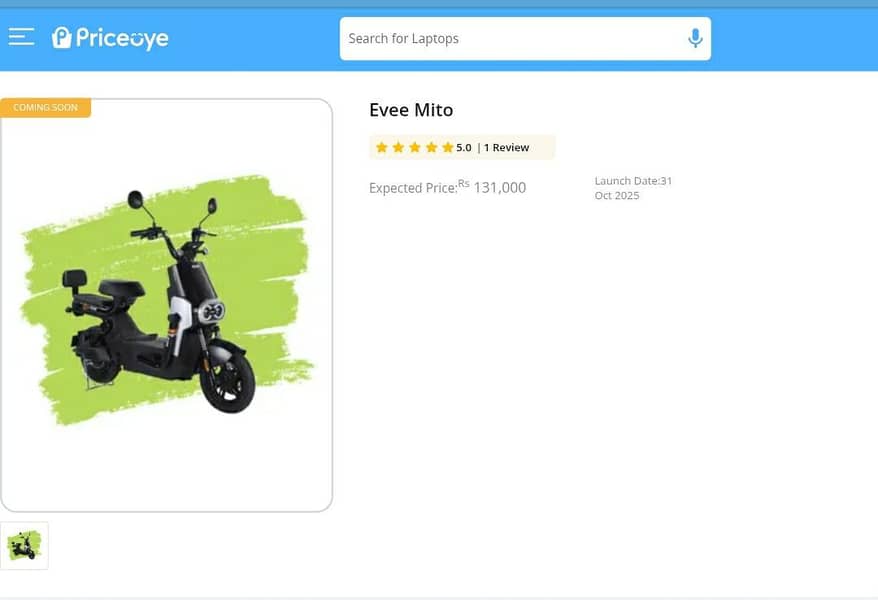This screenshot has height=600, width=878.
Task: Click the five-star rating stars
Action: (414, 147)
